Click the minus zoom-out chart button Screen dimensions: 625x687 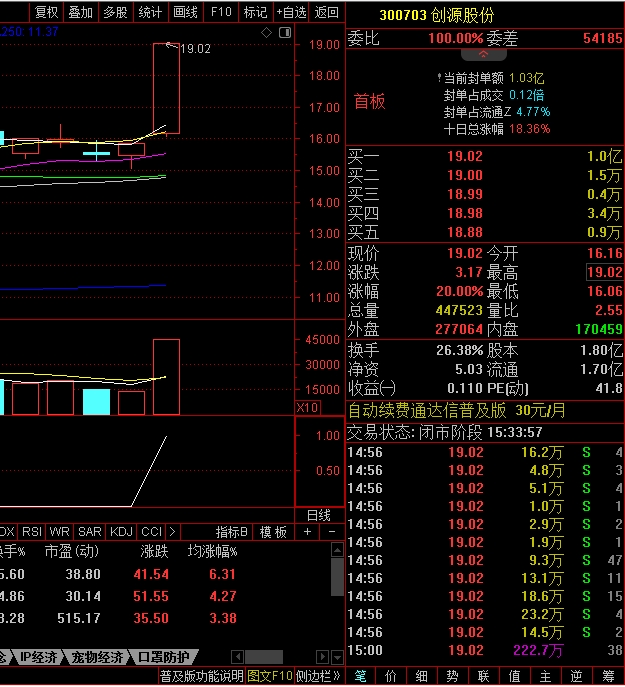tap(332, 532)
